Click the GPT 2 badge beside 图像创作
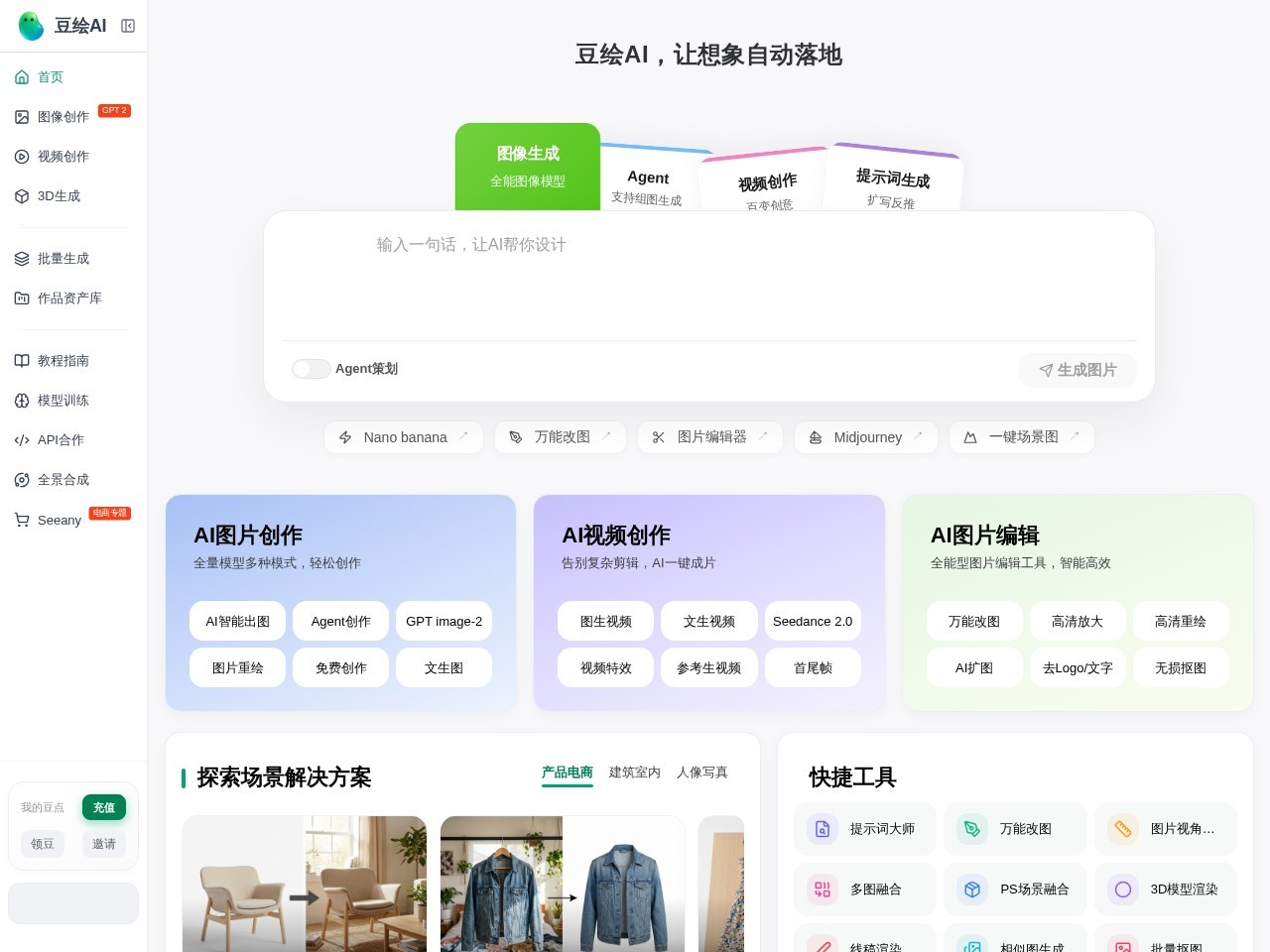This screenshot has width=1270, height=952. tap(114, 110)
